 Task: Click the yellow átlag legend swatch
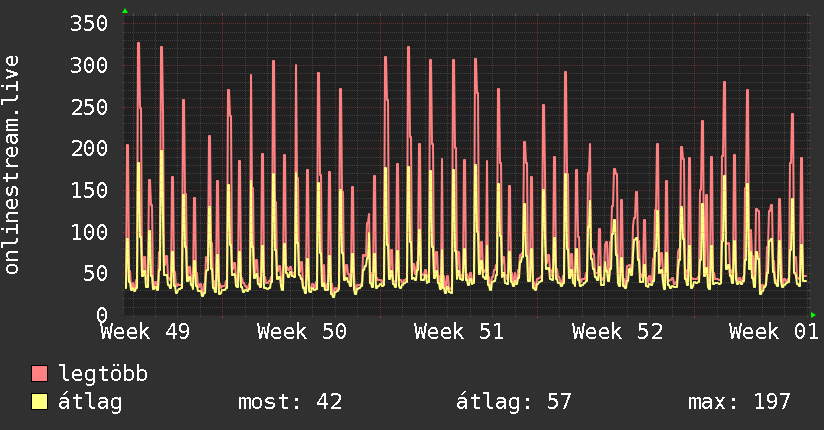click(x=39, y=402)
